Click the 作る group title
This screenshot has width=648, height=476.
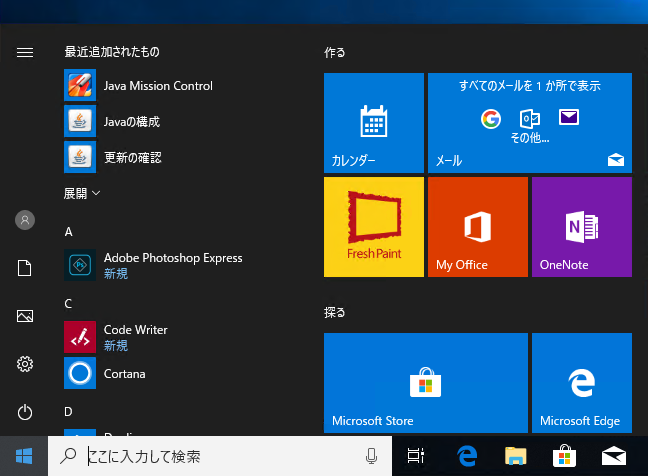tap(334, 52)
